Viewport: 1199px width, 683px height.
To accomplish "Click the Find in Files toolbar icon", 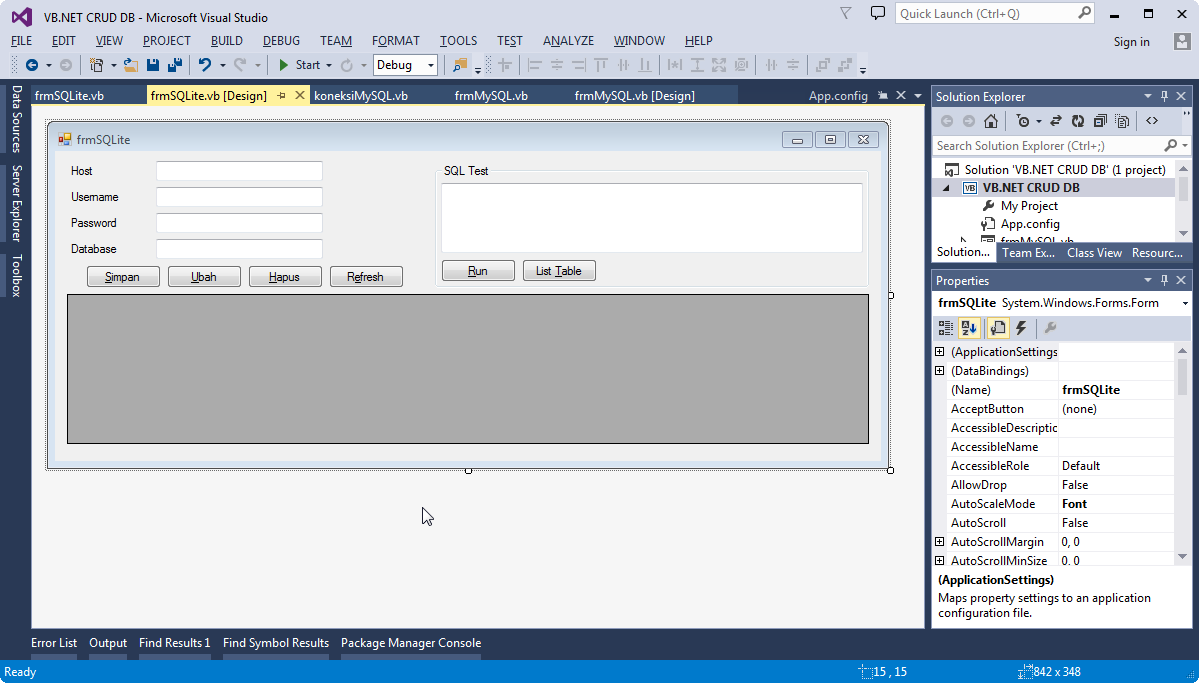I will (x=460, y=65).
